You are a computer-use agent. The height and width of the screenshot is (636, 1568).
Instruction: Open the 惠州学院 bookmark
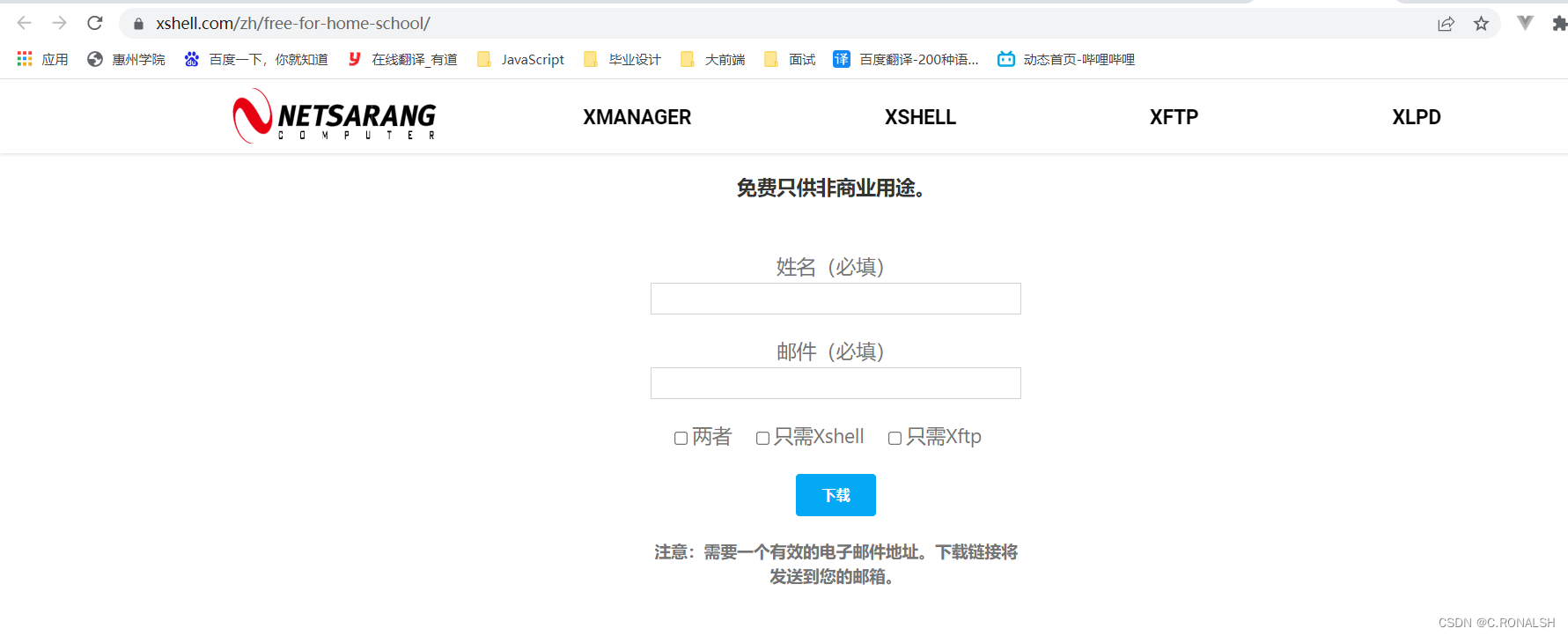126,59
